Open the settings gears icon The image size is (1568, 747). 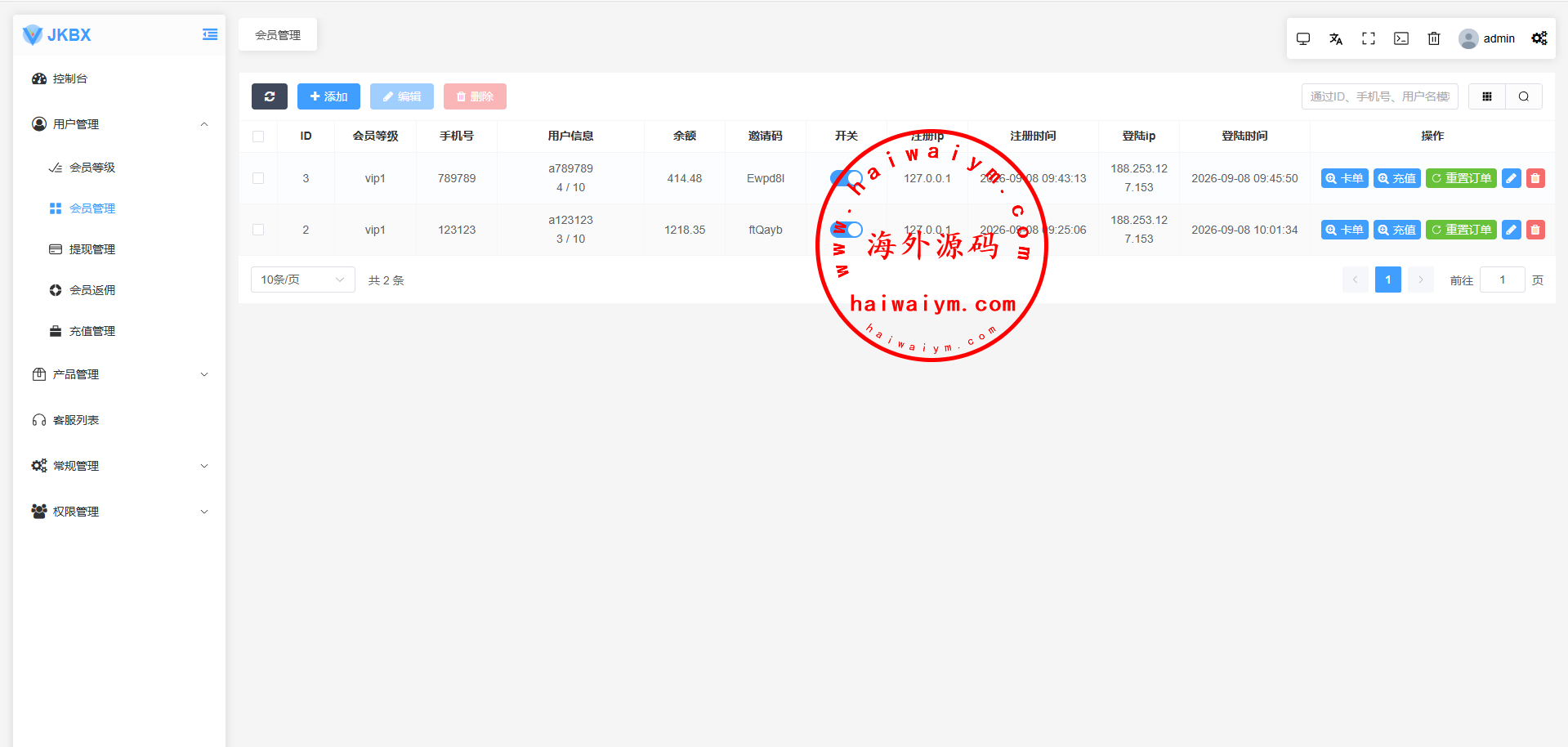[x=1539, y=38]
